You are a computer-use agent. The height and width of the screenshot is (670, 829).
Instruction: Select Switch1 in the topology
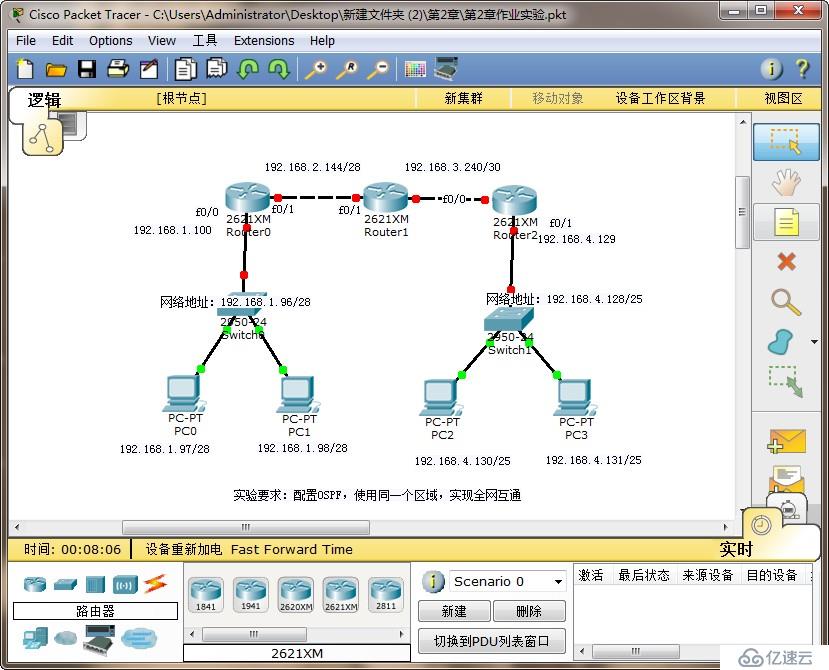[509, 319]
